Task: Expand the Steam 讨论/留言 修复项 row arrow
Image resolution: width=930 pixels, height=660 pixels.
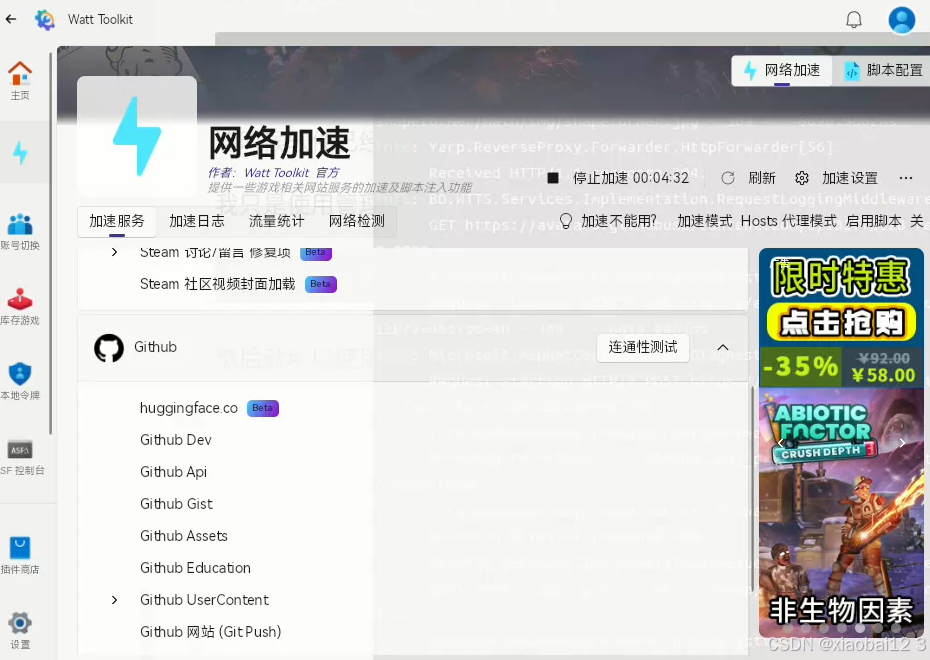Action: click(114, 253)
